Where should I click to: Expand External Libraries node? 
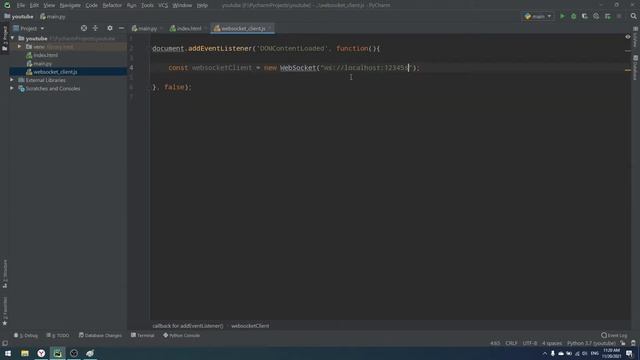pos(12,80)
